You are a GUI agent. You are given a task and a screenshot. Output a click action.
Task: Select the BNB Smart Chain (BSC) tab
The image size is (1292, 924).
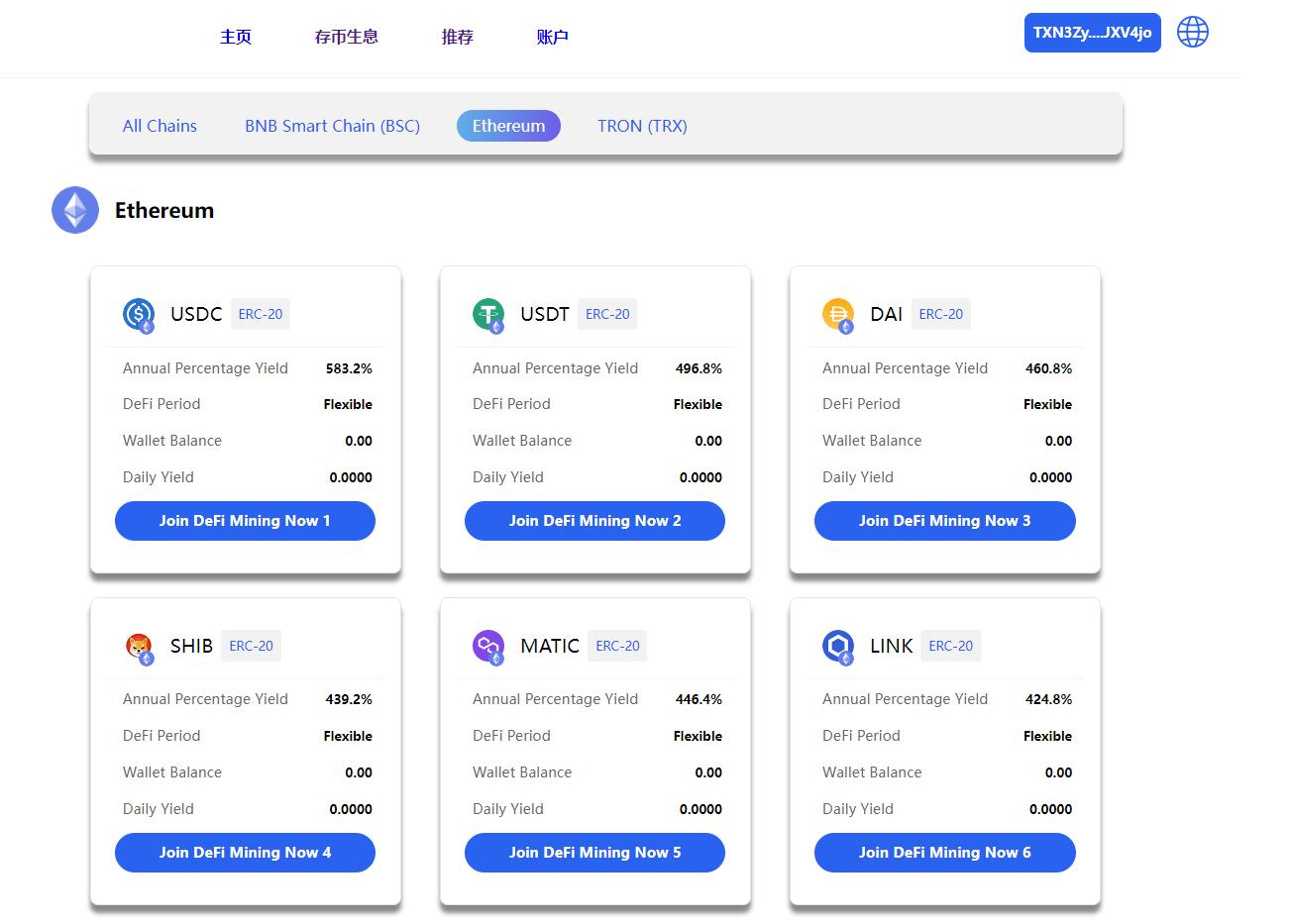(332, 126)
